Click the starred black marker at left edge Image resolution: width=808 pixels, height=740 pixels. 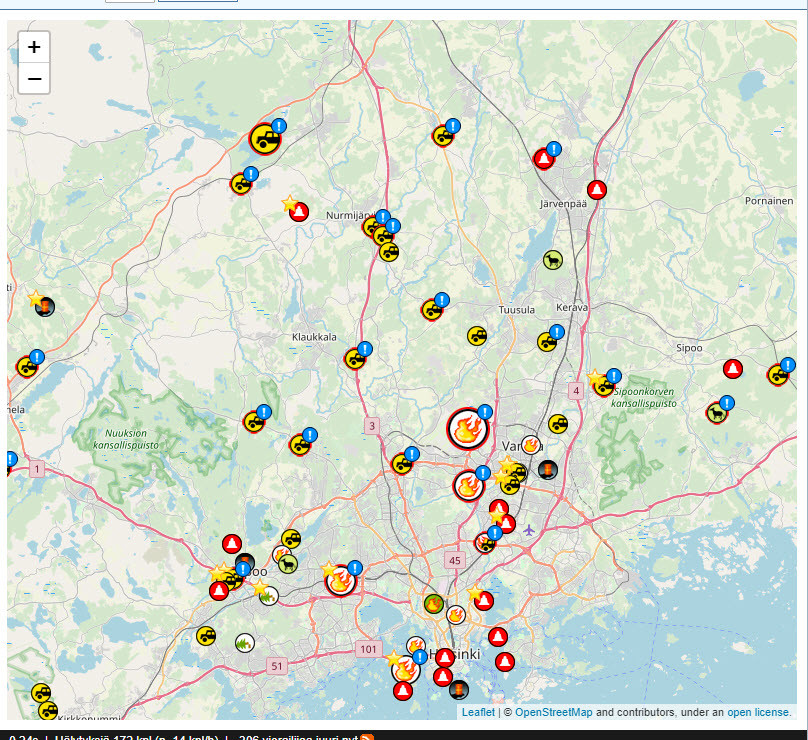45,306
